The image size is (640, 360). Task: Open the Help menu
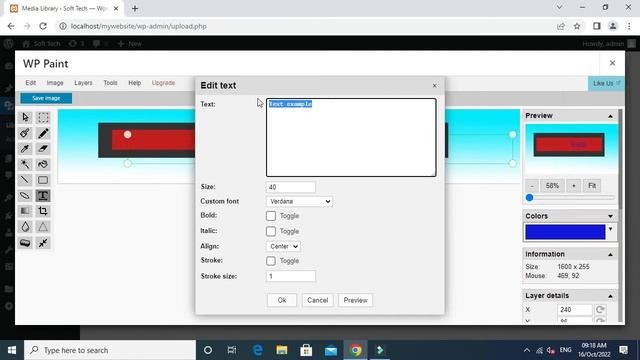135,83
